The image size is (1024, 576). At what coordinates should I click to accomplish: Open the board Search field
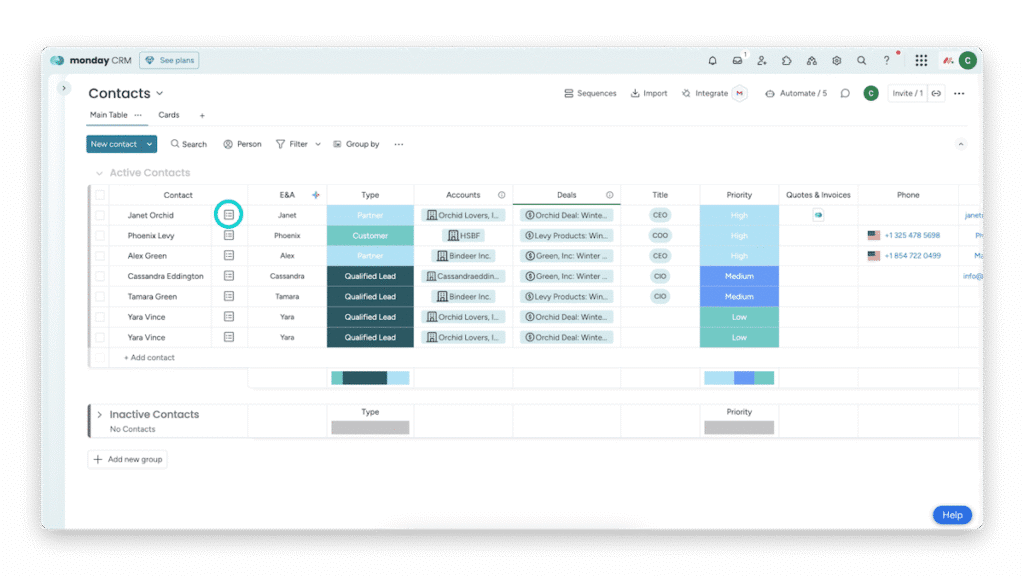tap(189, 144)
